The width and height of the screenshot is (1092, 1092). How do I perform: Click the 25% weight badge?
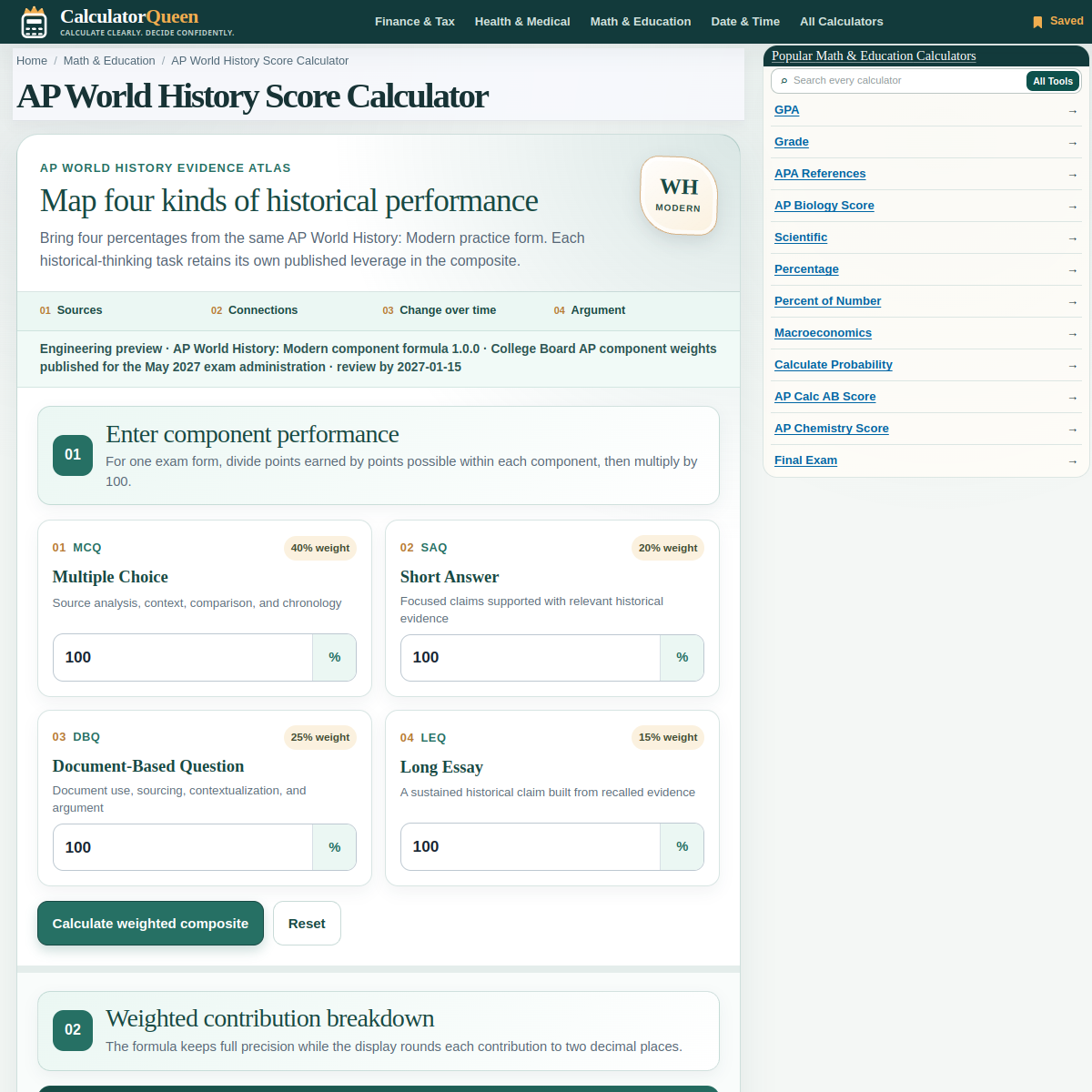click(320, 737)
